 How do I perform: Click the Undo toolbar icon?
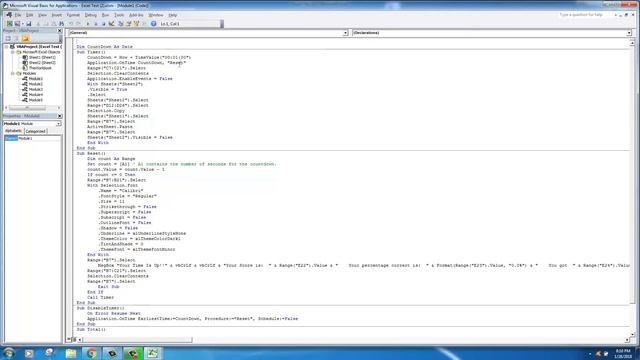[x=71, y=24]
